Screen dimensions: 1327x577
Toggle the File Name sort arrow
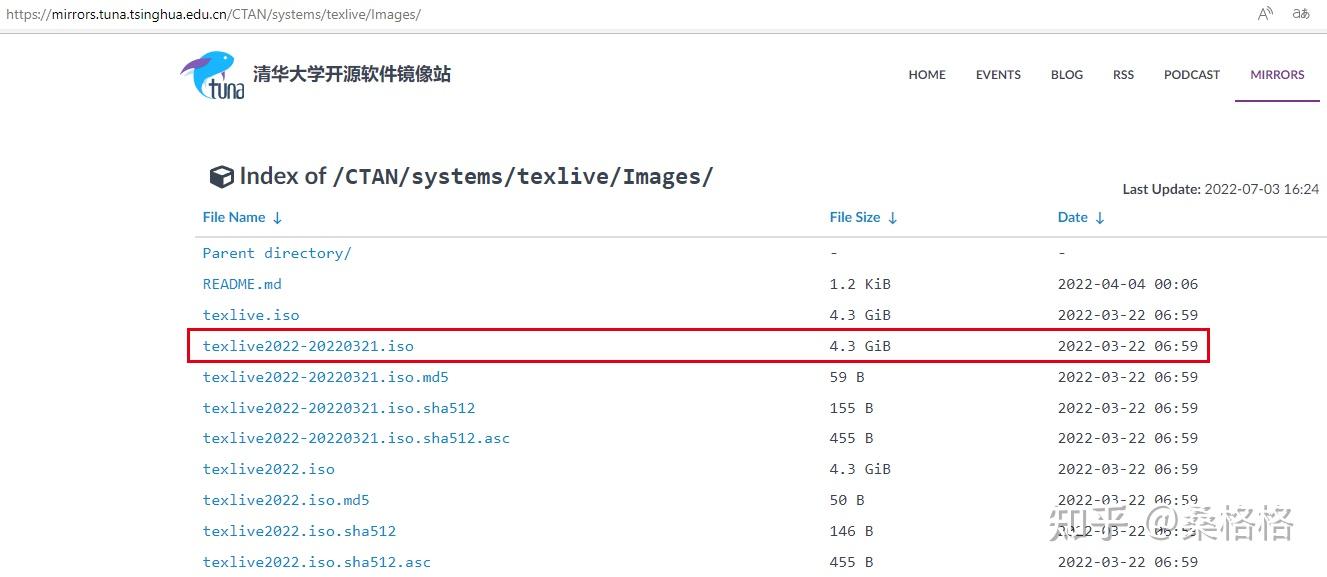point(277,218)
